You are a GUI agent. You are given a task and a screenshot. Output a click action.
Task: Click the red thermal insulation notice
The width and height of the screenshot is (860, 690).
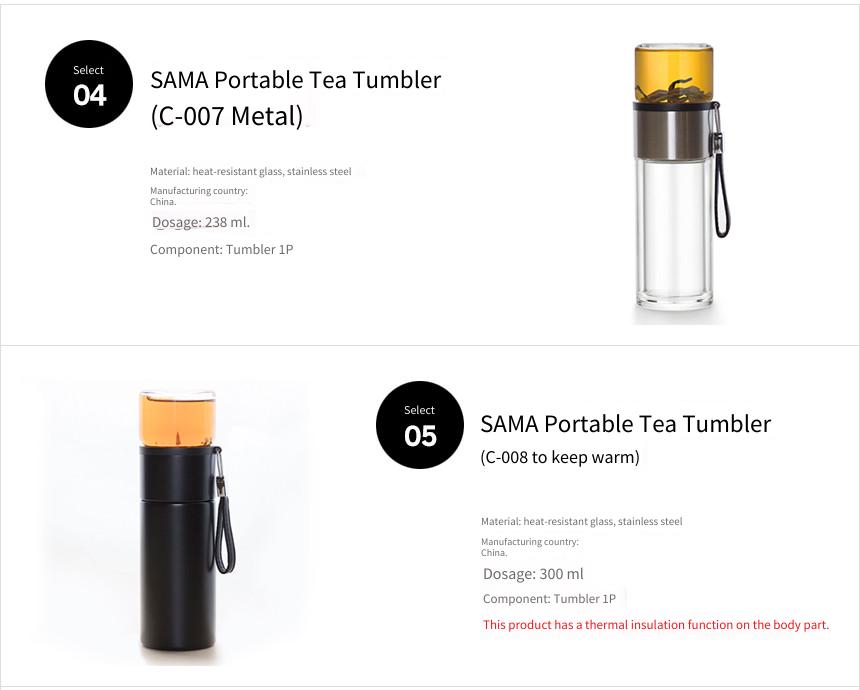pos(656,625)
